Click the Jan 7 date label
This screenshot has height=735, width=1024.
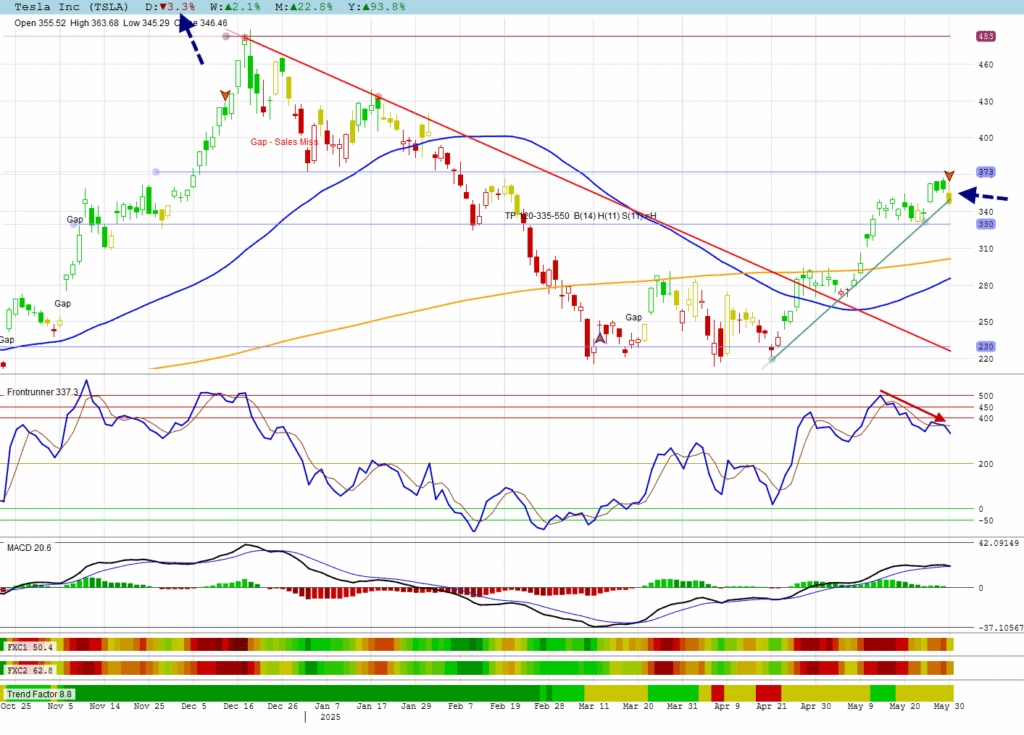(327, 706)
